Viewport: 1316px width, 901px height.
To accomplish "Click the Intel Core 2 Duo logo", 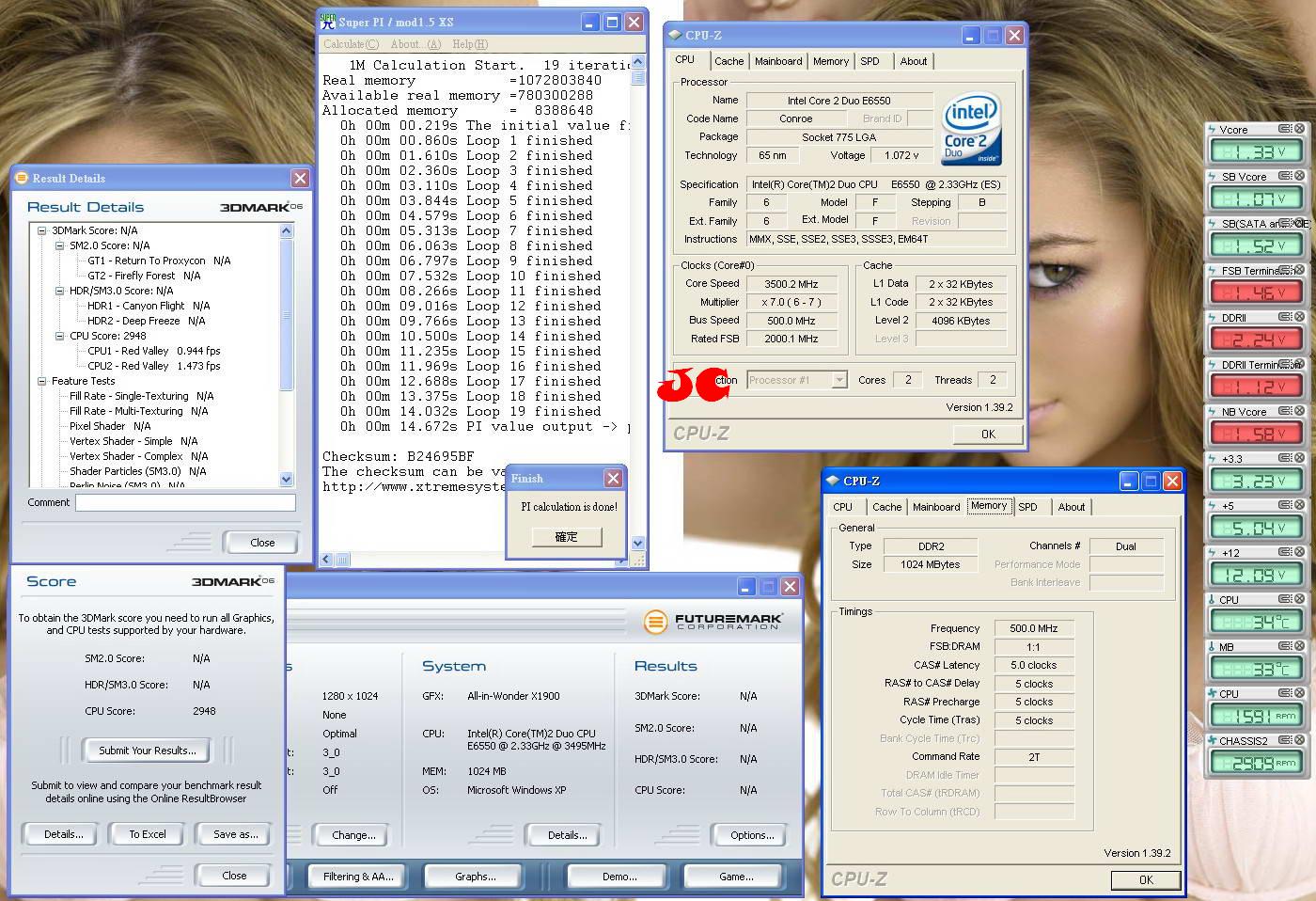I will (x=971, y=129).
